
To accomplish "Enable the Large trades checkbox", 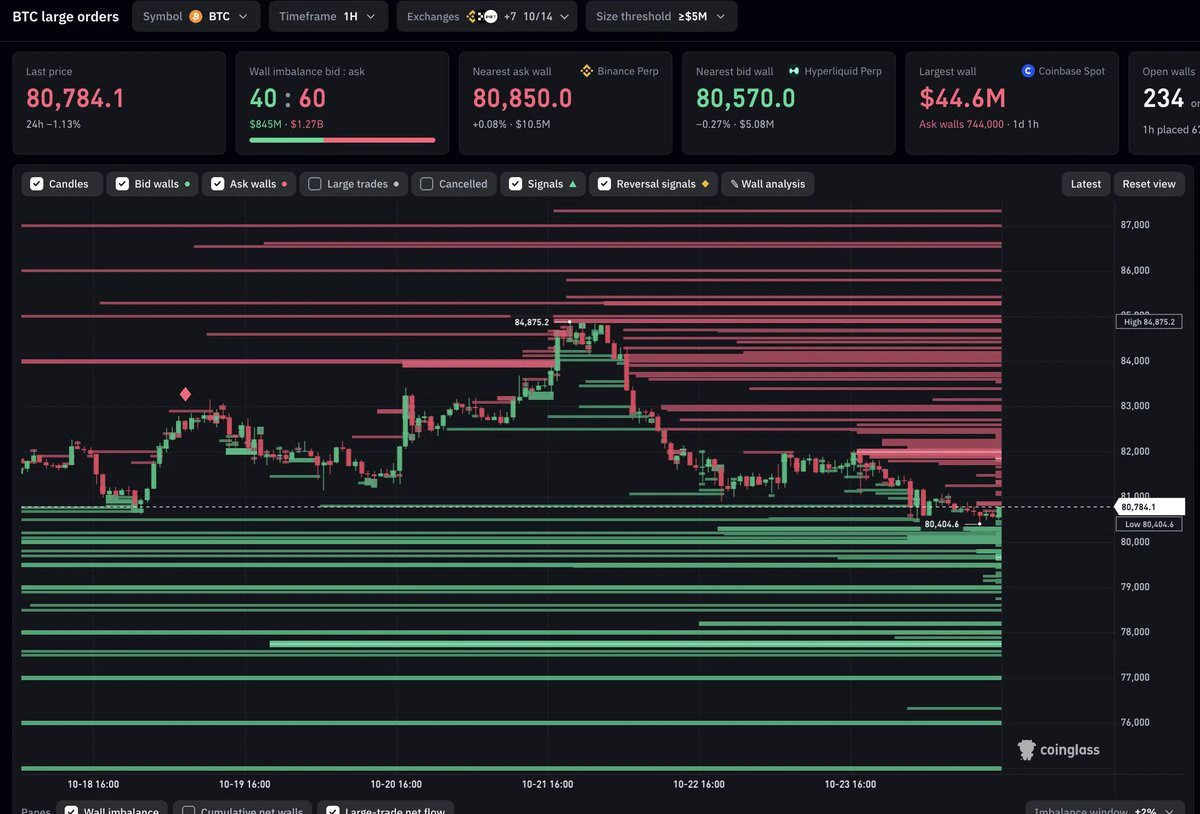I will [315, 184].
